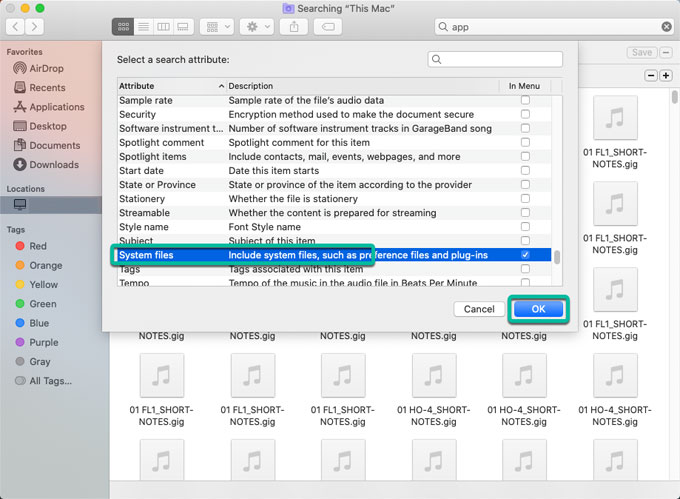Check the Tags In Menu box
680x499 pixels.
click(x=525, y=269)
